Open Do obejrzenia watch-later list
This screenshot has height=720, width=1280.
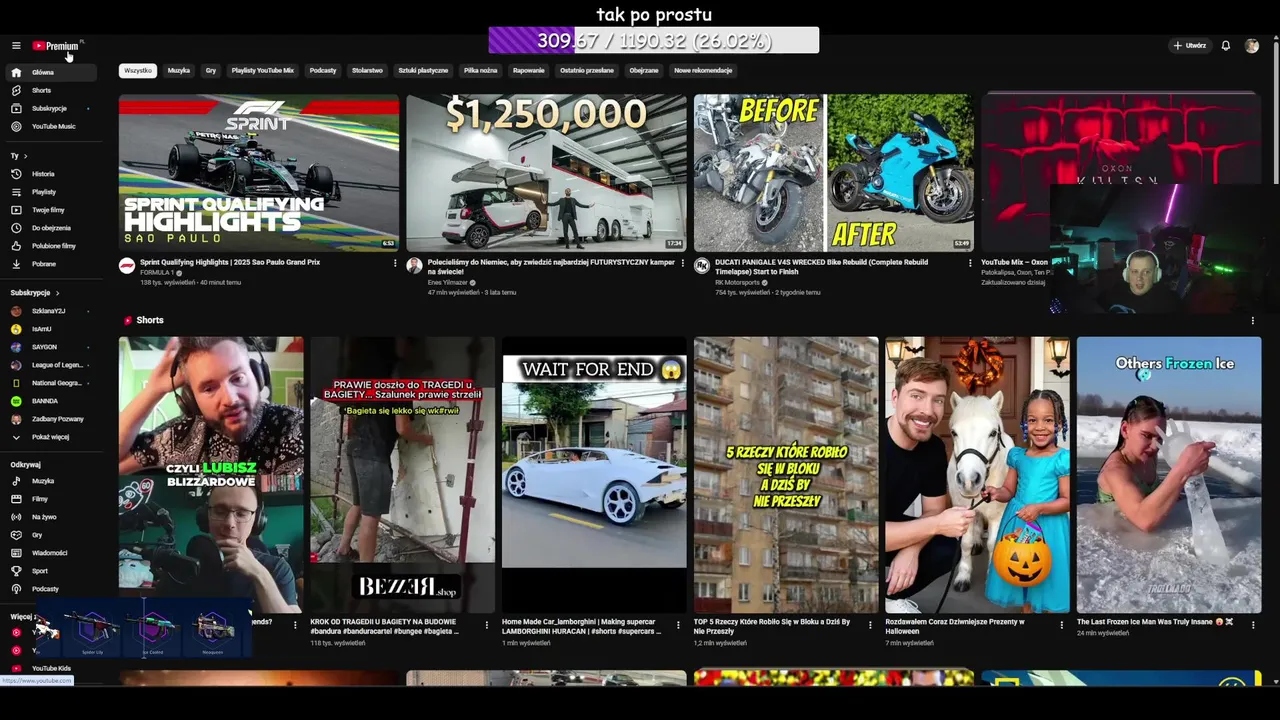[x=50, y=228]
